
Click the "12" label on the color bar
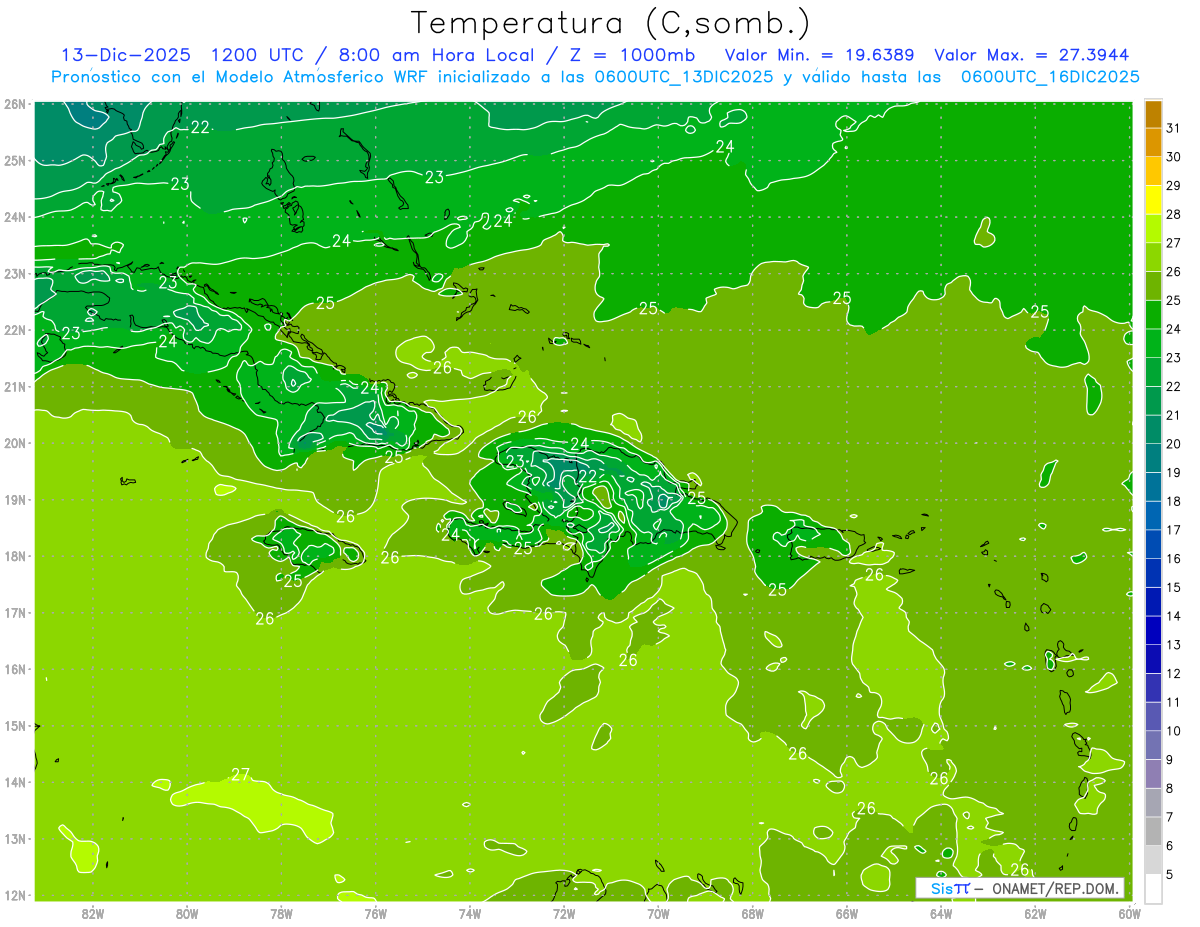click(x=1174, y=673)
